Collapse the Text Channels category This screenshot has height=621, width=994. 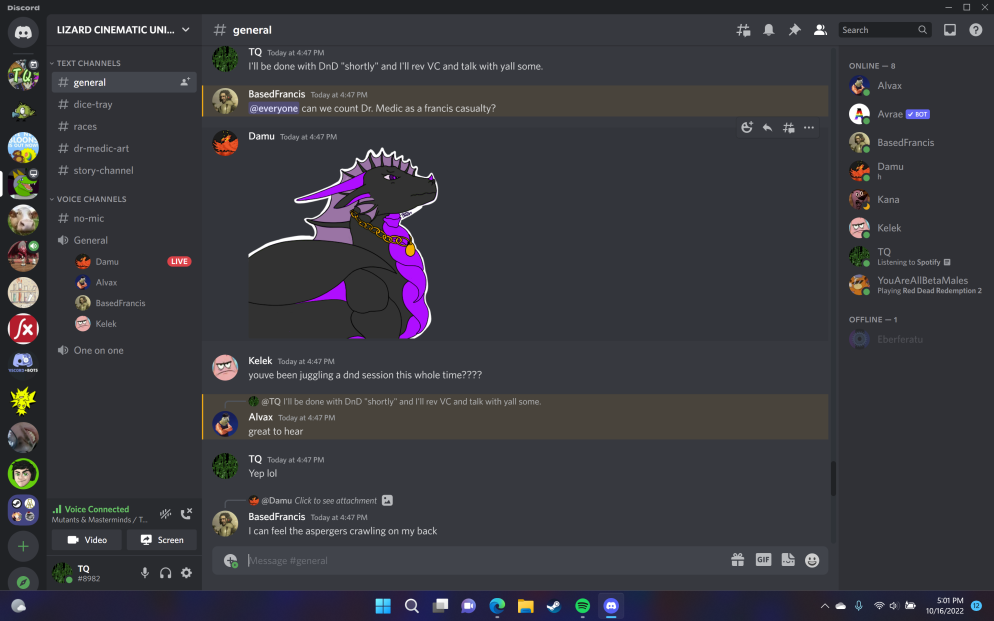click(x=86, y=63)
